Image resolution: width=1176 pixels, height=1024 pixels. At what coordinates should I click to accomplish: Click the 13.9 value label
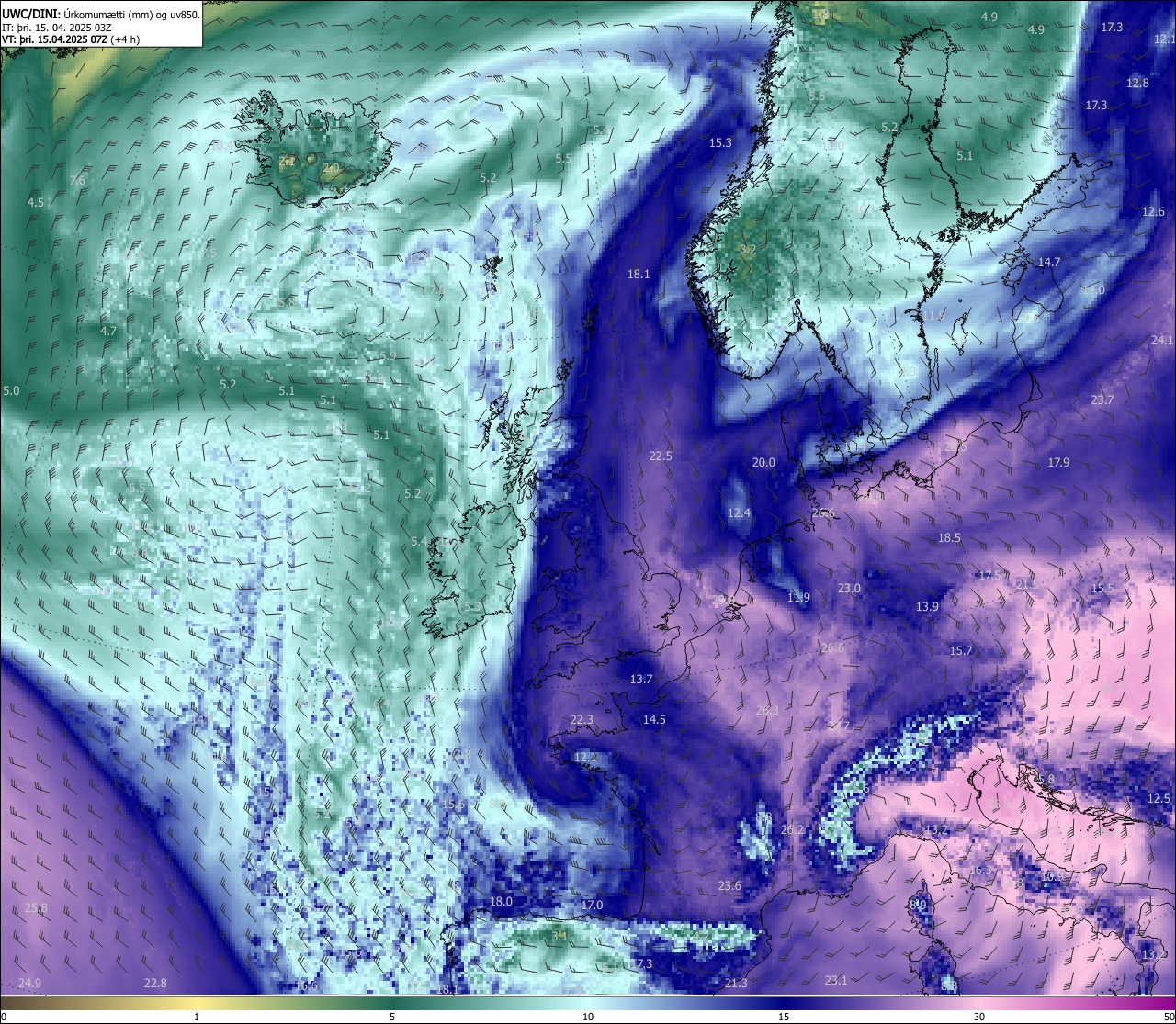click(x=927, y=606)
